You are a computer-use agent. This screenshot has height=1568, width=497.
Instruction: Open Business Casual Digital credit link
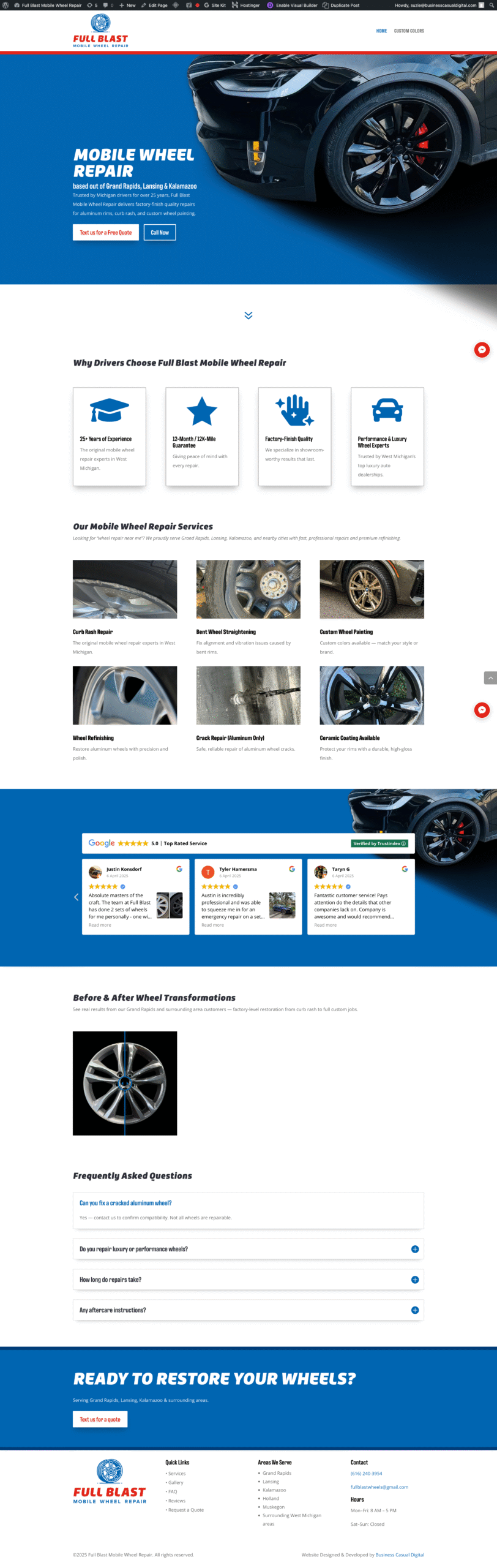click(400, 1555)
